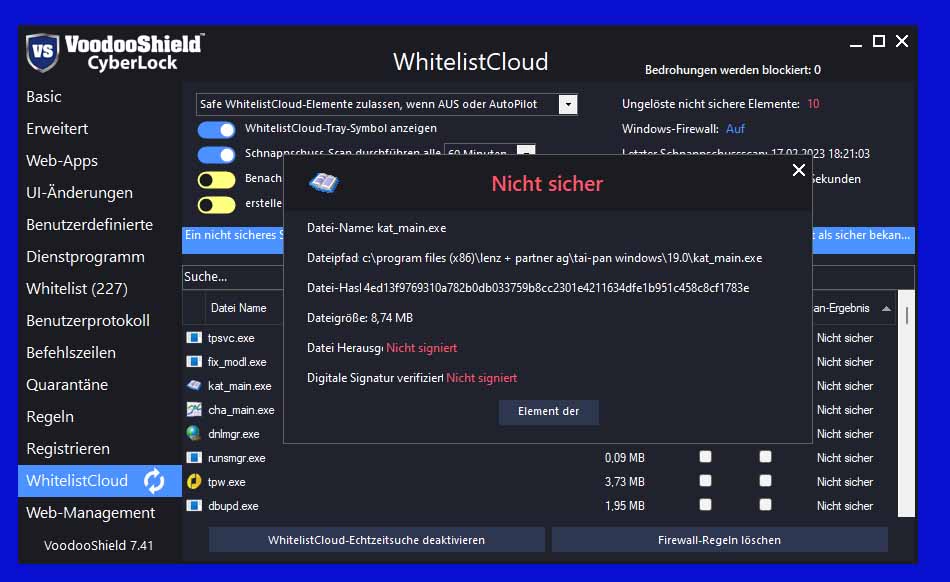This screenshot has height=582, width=950.
Task: Select the cha_main.exe chart icon
Action: (194, 409)
